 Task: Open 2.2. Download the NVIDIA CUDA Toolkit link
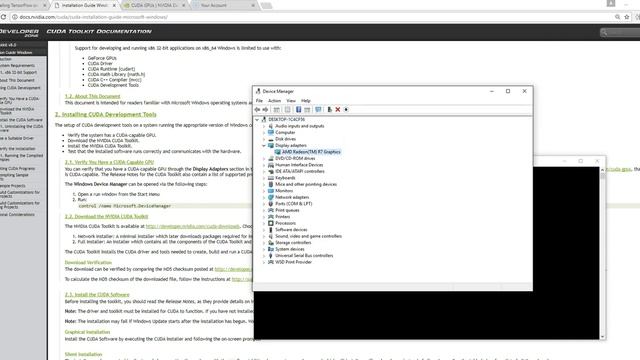tap(107, 216)
